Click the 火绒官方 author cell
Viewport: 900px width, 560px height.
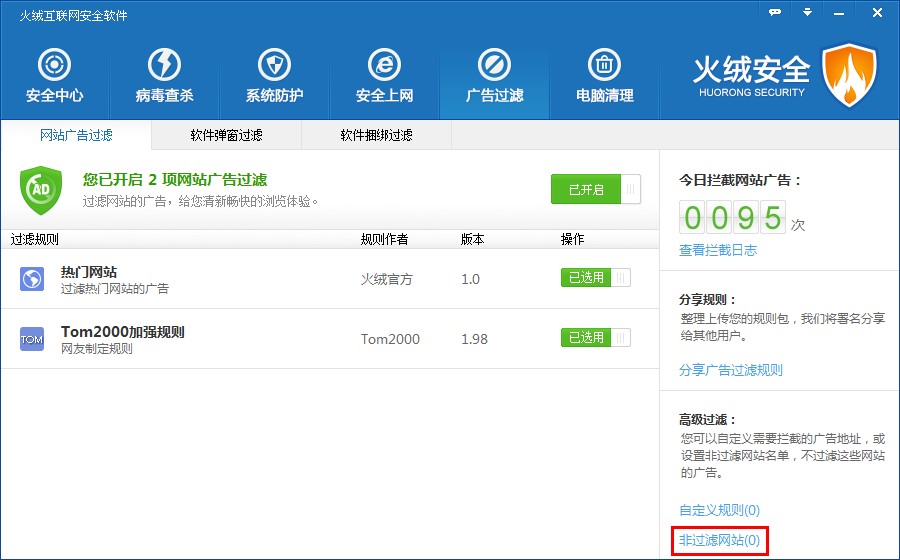386,279
